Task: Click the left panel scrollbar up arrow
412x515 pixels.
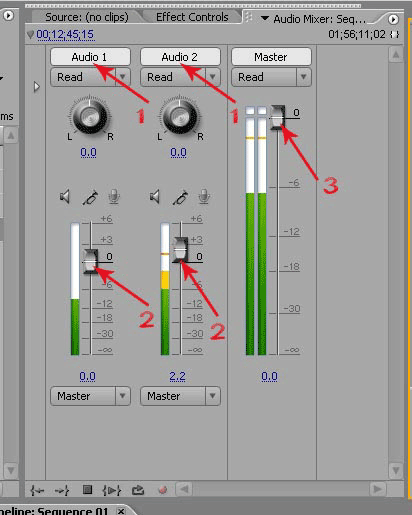Action: tap(11, 136)
